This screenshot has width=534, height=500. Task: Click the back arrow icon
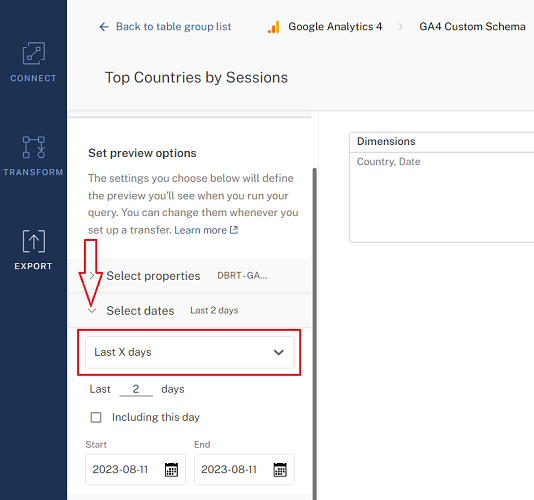pos(104,27)
